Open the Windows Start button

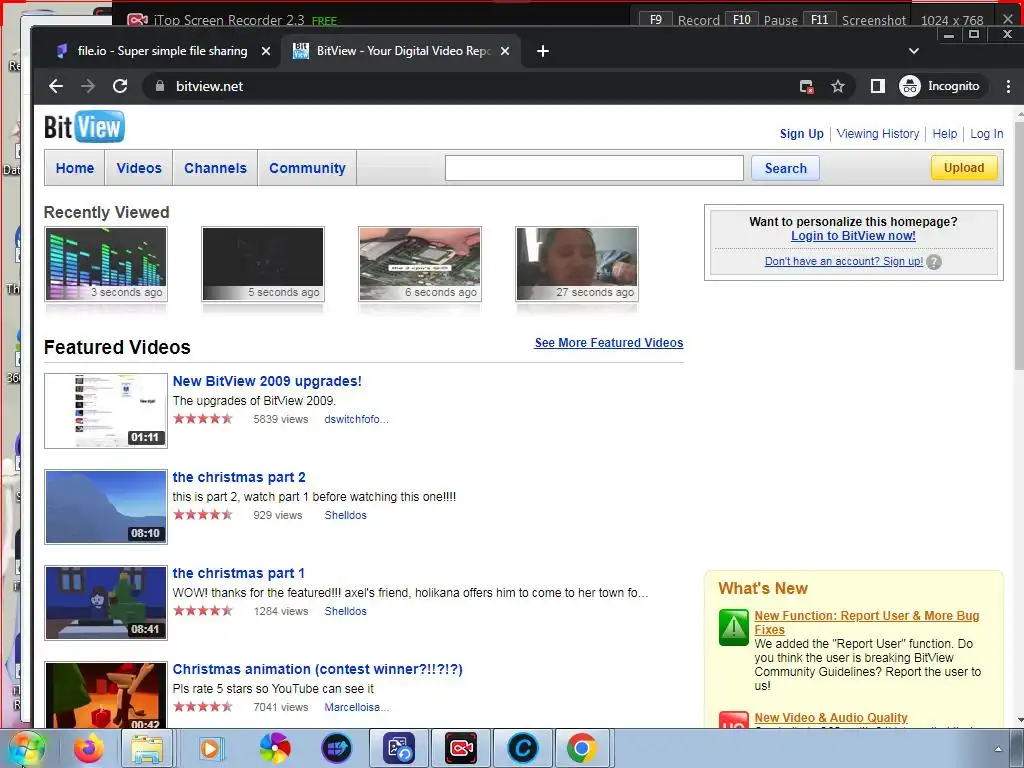[27, 748]
